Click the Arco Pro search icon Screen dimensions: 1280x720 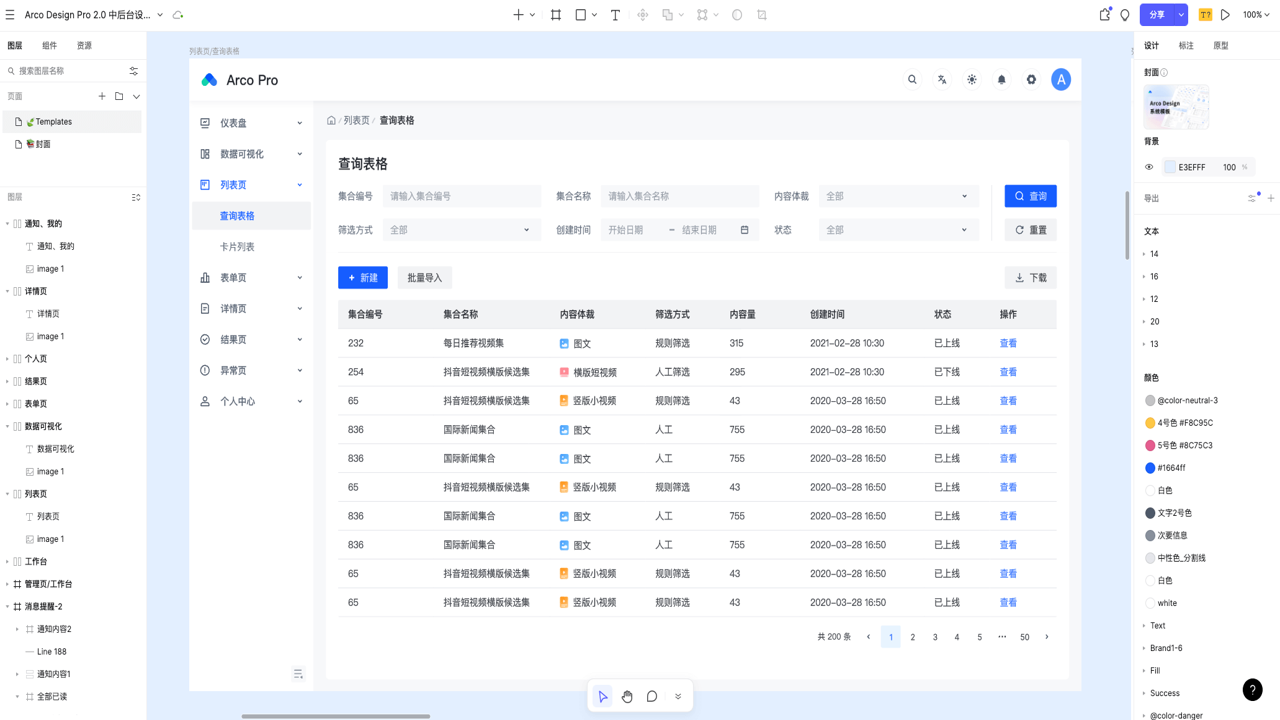(x=912, y=80)
